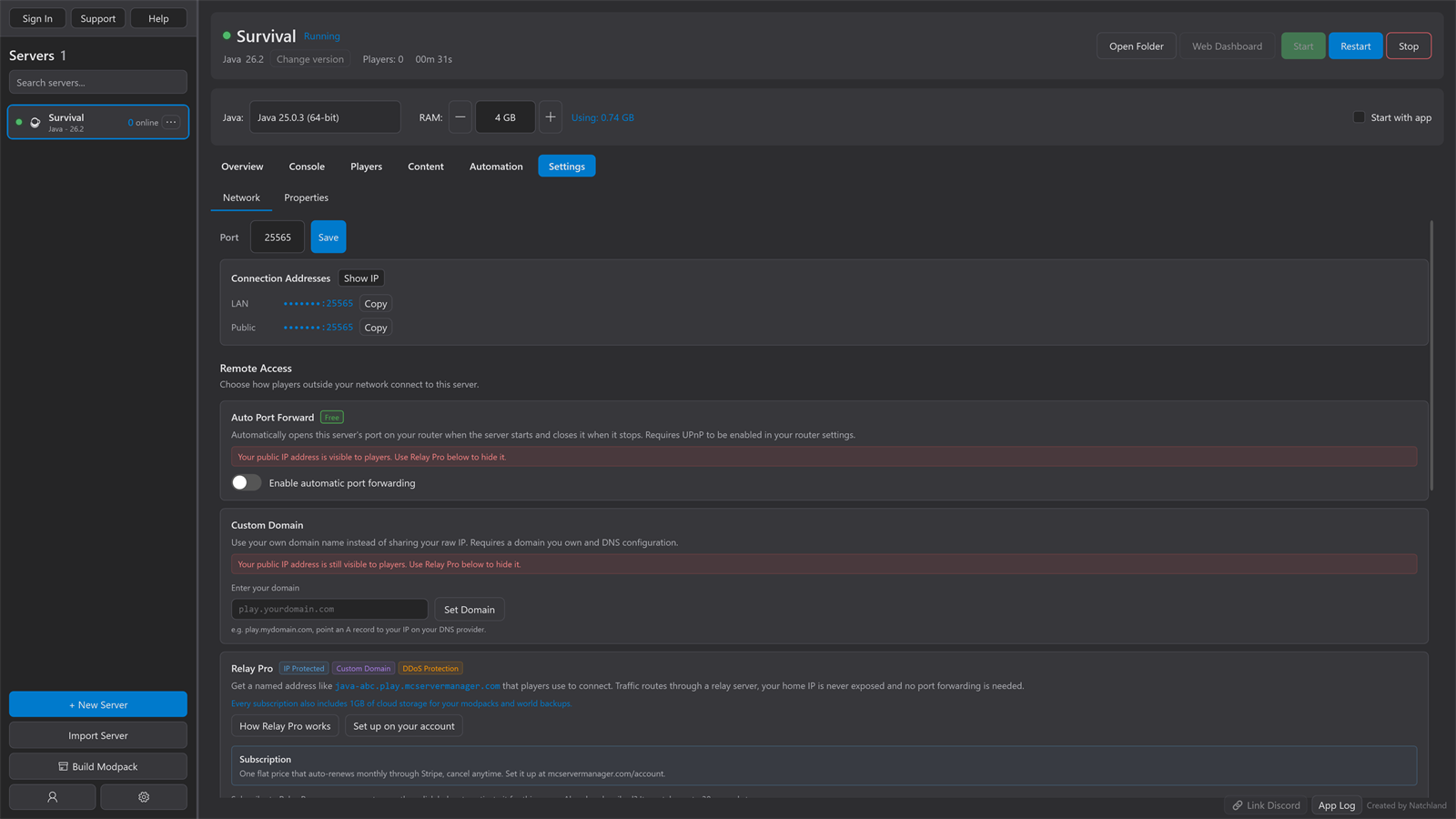Click the java-abc.play.mcservermanager.com address
This screenshot has width=1456, height=819.
[418, 686]
